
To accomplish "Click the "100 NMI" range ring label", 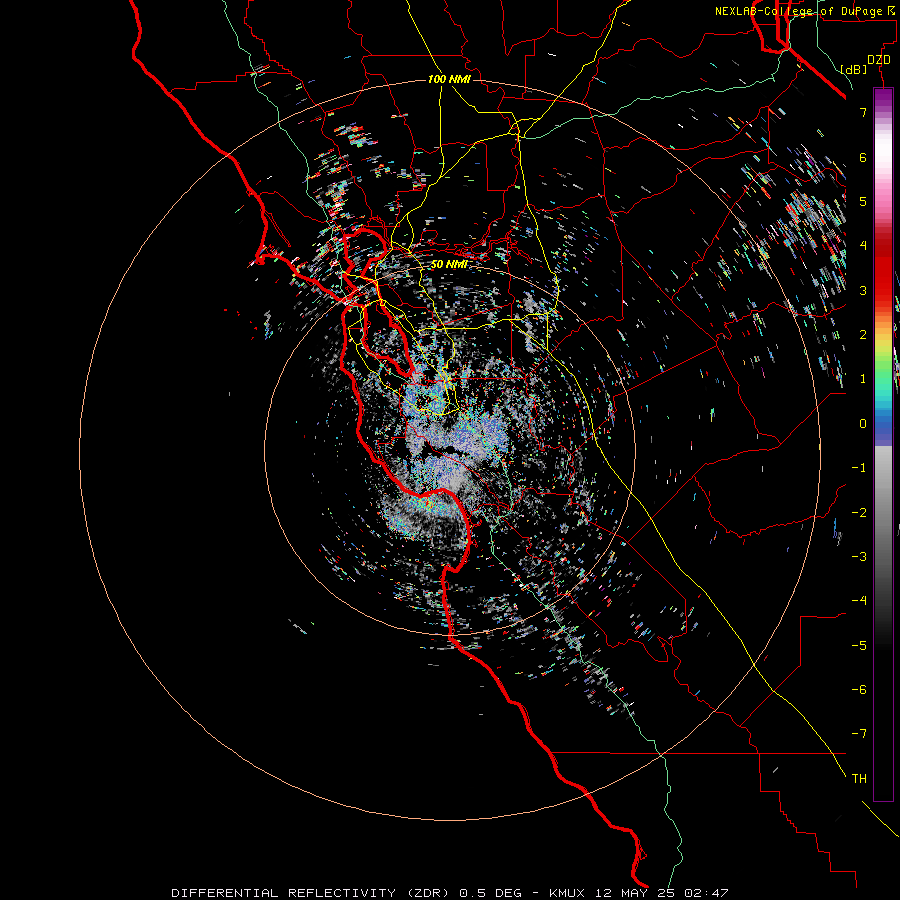I will pos(449,79).
